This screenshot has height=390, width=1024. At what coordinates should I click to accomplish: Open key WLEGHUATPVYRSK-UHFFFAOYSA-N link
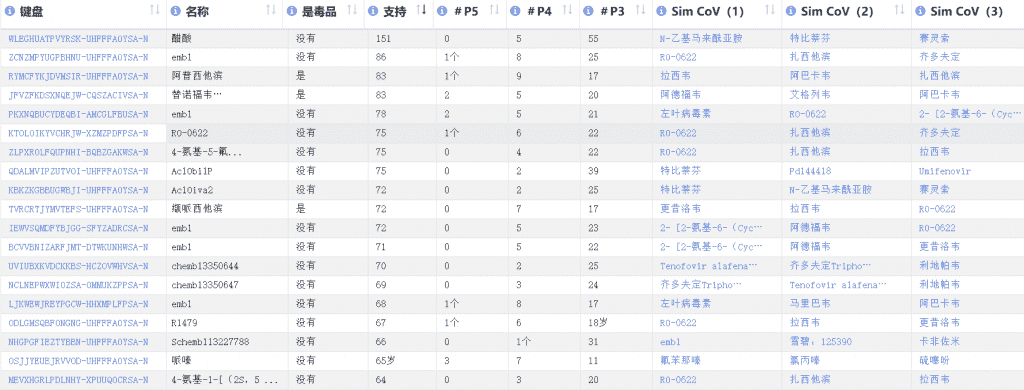pyautogui.click(x=78, y=39)
